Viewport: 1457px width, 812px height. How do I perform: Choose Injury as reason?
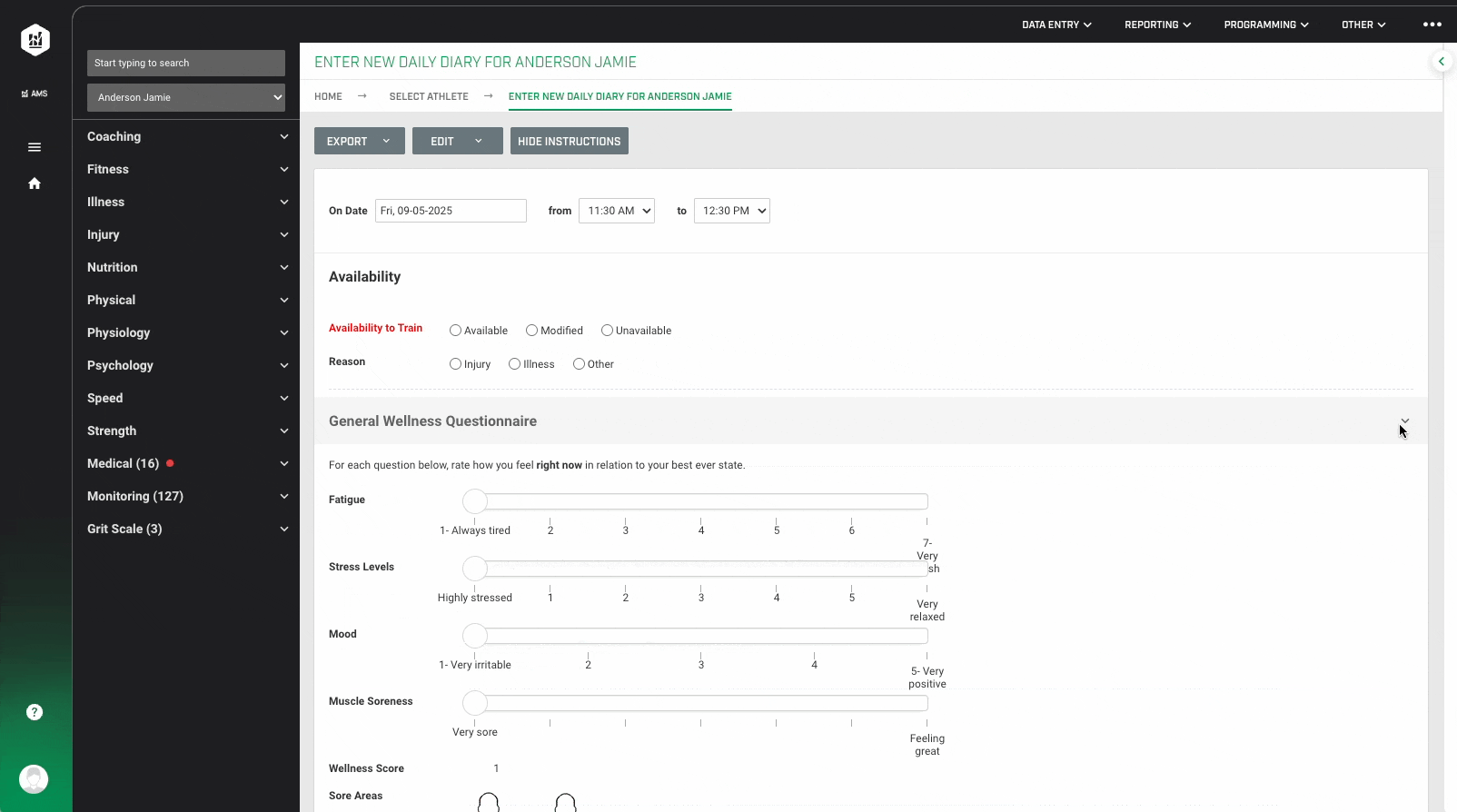pyautogui.click(x=455, y=364)
